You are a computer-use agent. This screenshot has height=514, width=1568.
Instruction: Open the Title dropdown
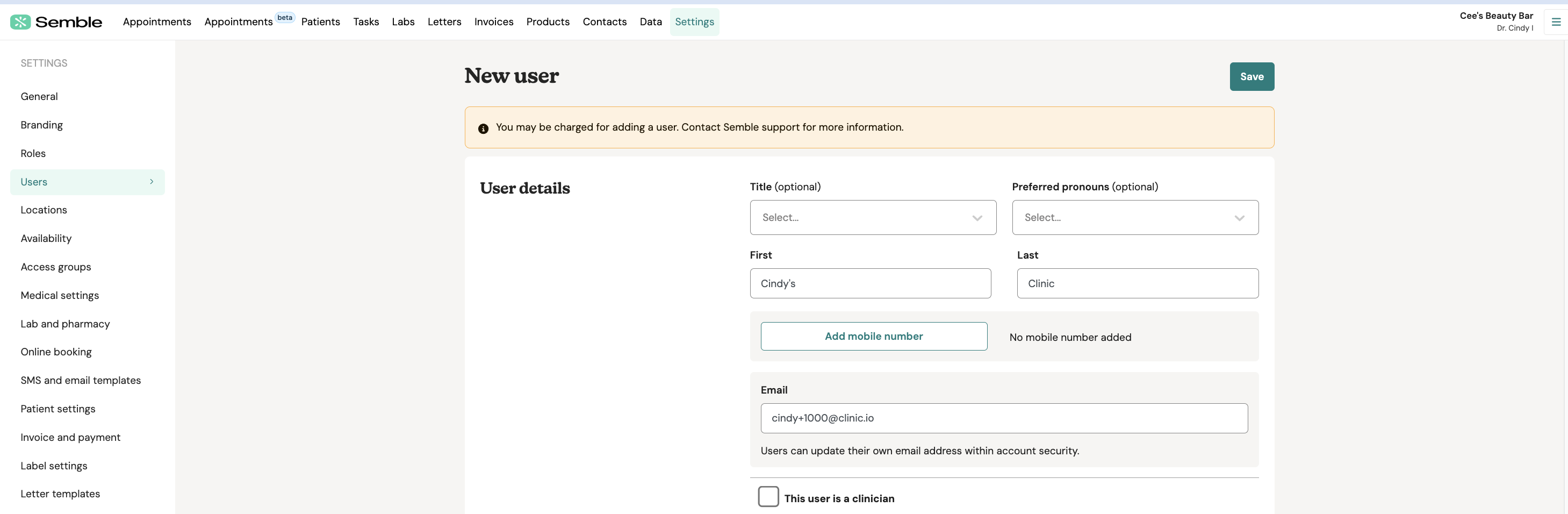click(x=872, y=217)
